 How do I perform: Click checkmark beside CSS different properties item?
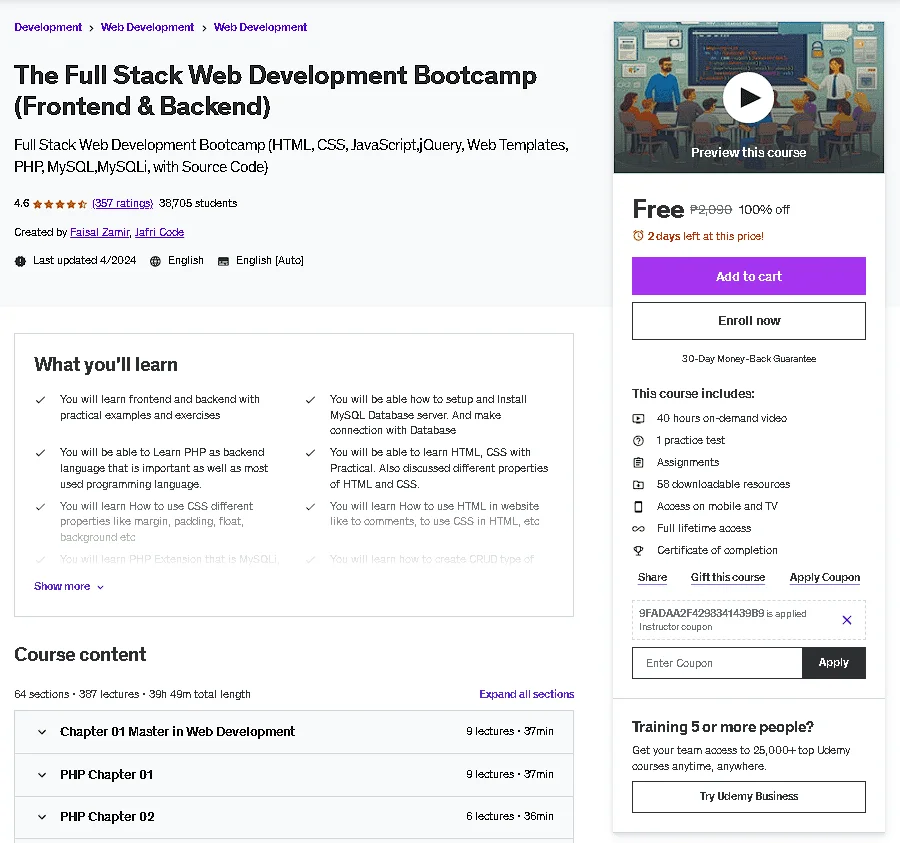40,507
